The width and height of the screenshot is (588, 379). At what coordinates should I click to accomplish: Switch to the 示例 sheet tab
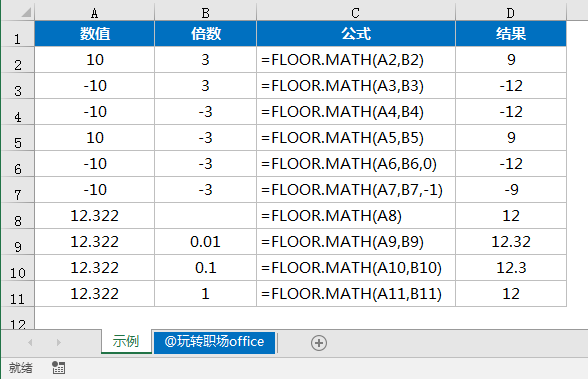click(x=126, y=341)
